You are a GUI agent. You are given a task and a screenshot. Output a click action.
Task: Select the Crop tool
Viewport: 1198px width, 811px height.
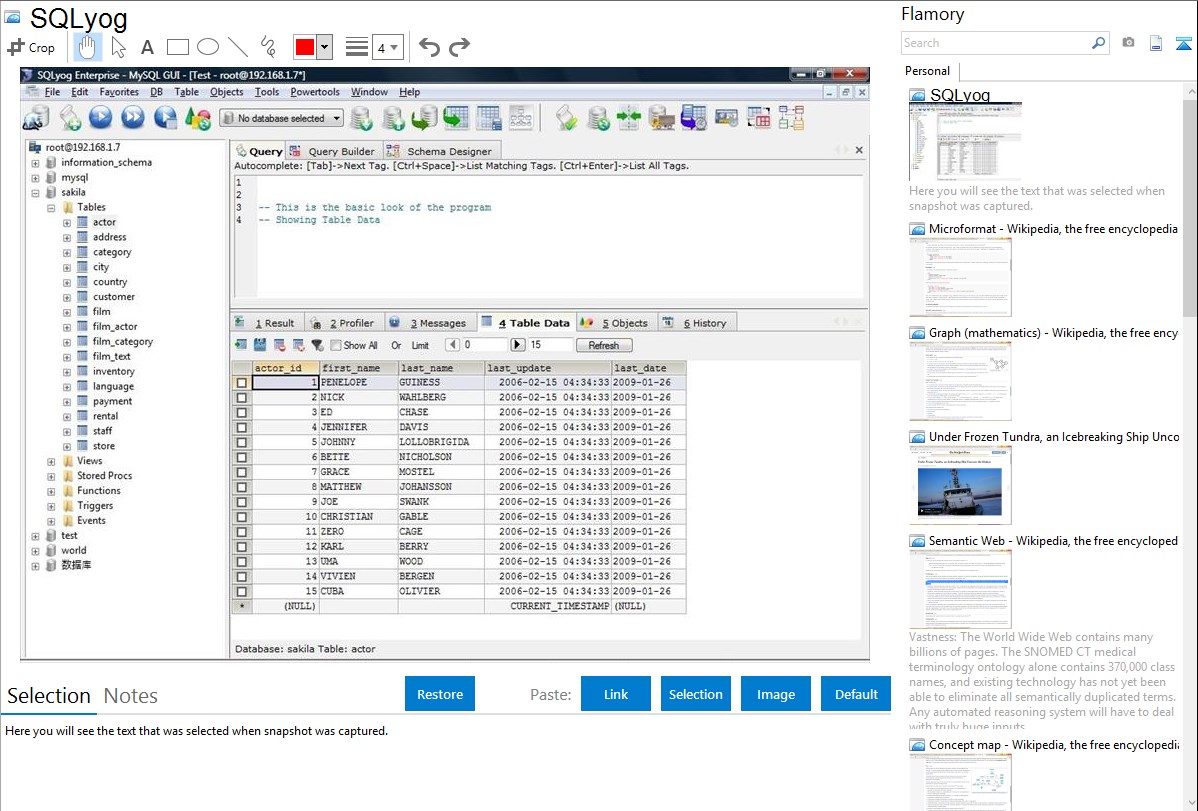pyautogui.click(x=31, y=47)
